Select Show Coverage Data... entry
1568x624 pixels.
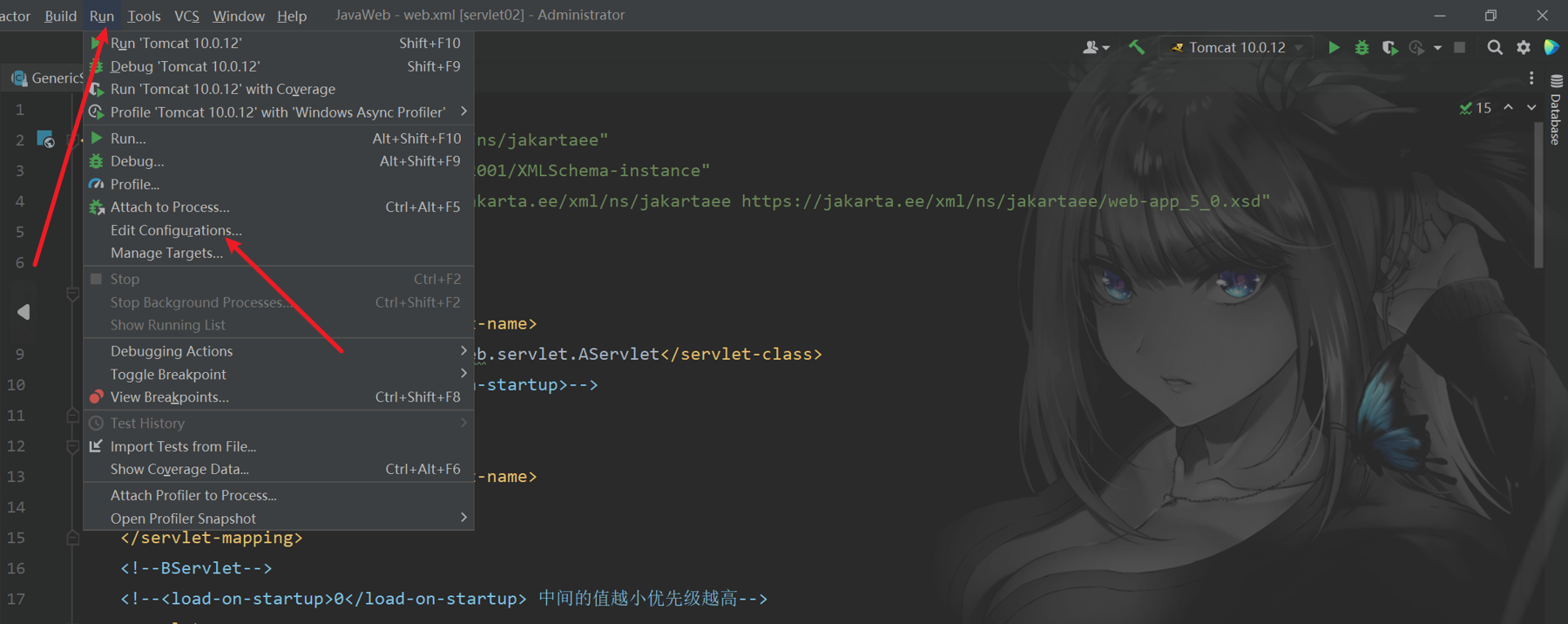click(279, 469)
